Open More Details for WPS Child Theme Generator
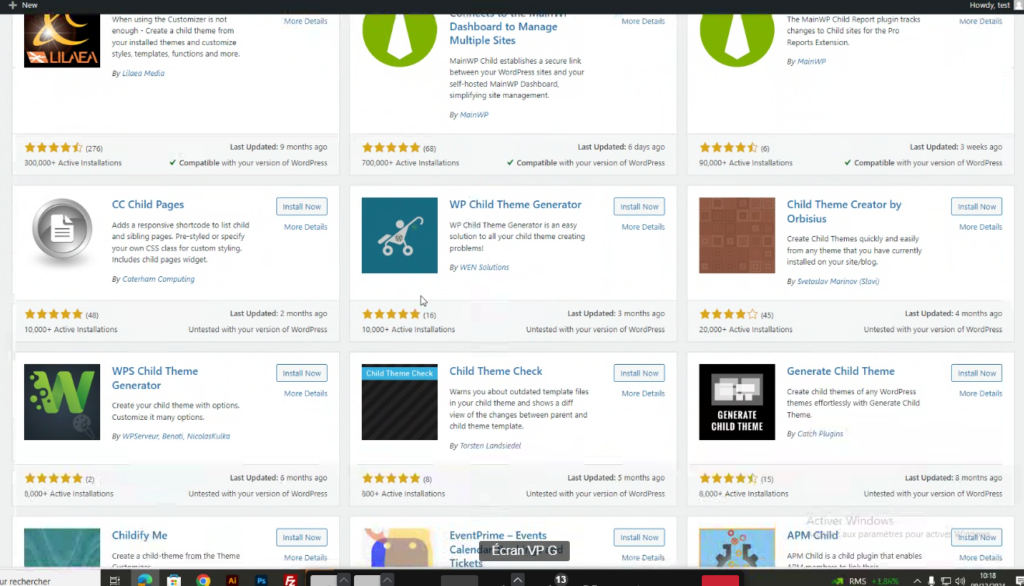The image size is (1024, 586). (x=305, y=393)
